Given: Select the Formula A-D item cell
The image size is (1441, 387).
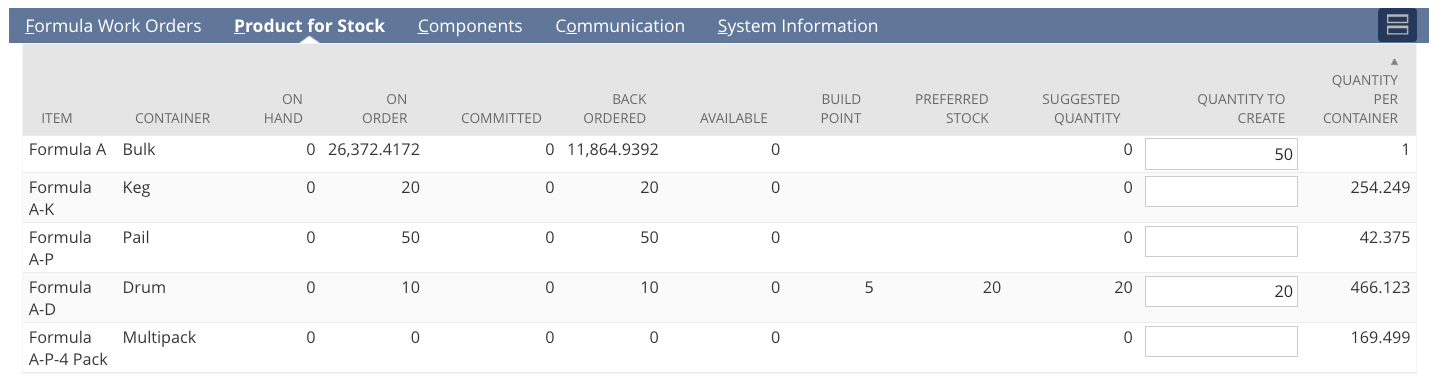Looking at the screenshot, I should 60,298.
